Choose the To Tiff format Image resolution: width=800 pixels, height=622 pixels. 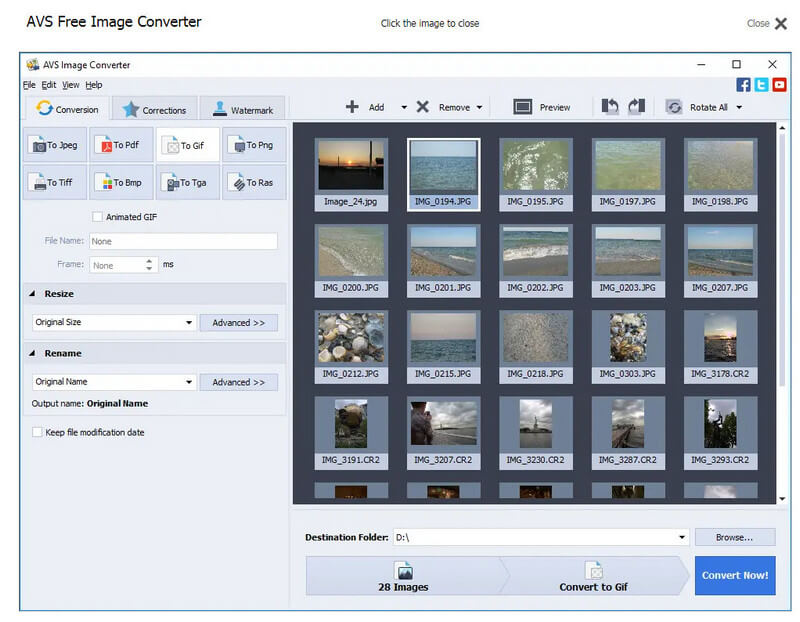tap(54, 182)
